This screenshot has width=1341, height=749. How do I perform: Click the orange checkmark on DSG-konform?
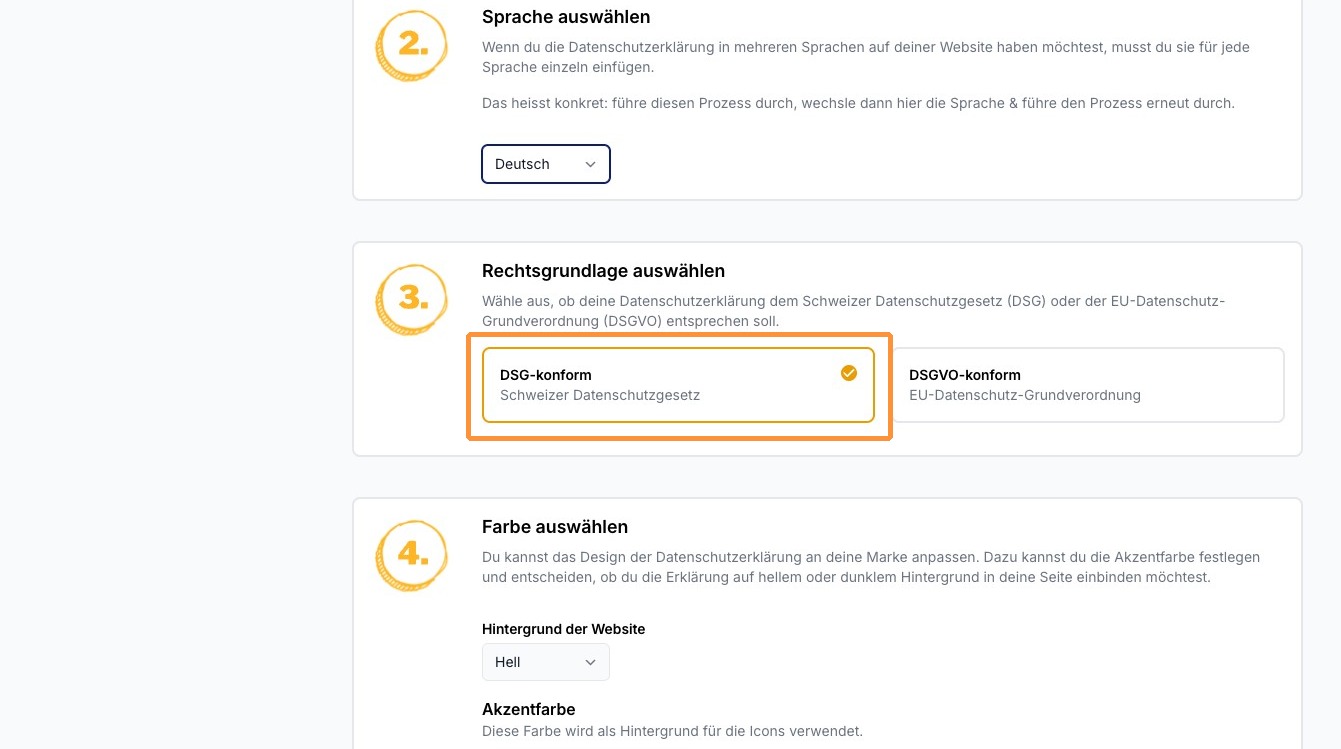click(x=849, y=373)
